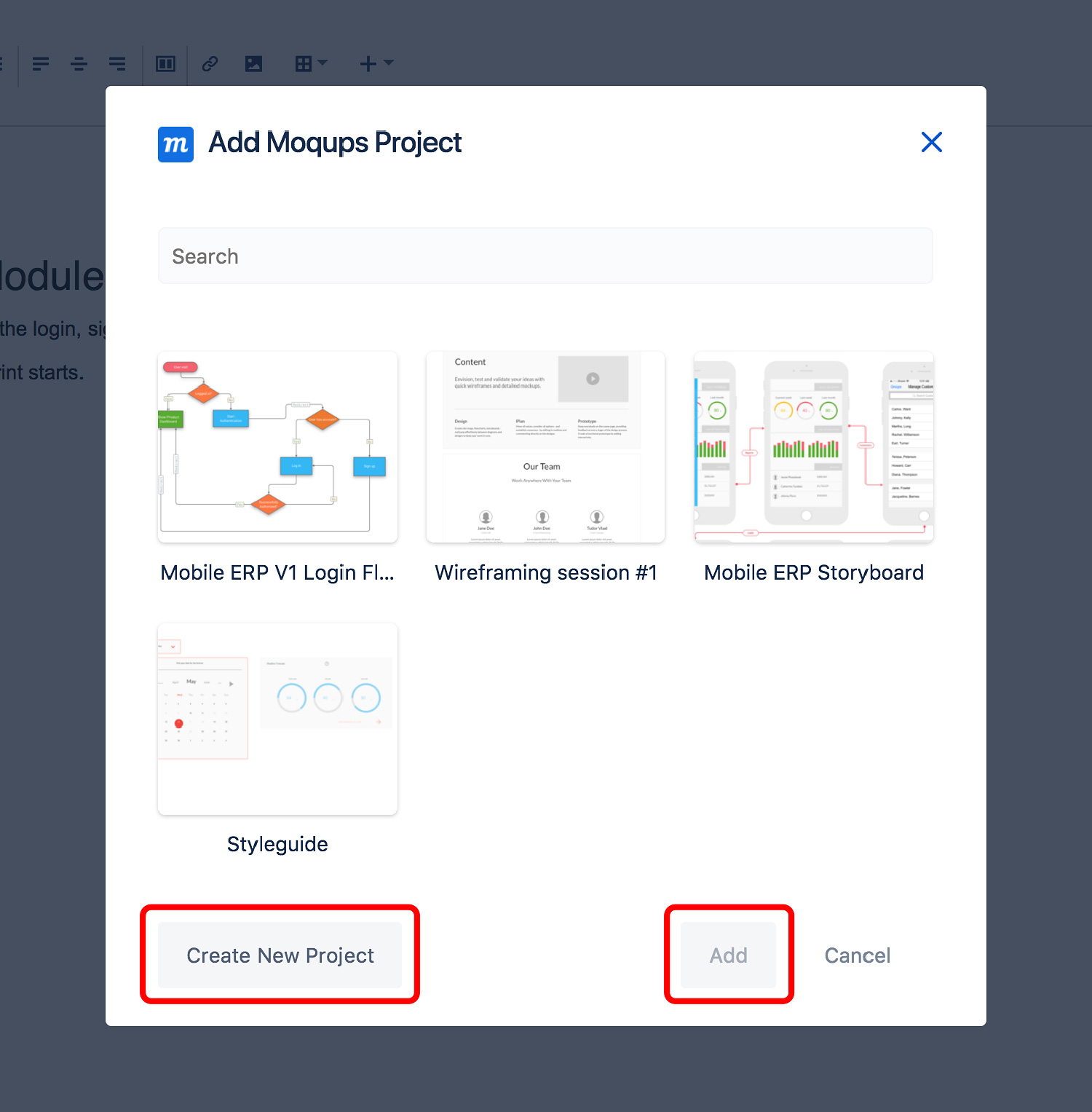The width and height of the screenshot is (1092, 1112).
Task: Click the insert link icon
Action: (210, 64)
